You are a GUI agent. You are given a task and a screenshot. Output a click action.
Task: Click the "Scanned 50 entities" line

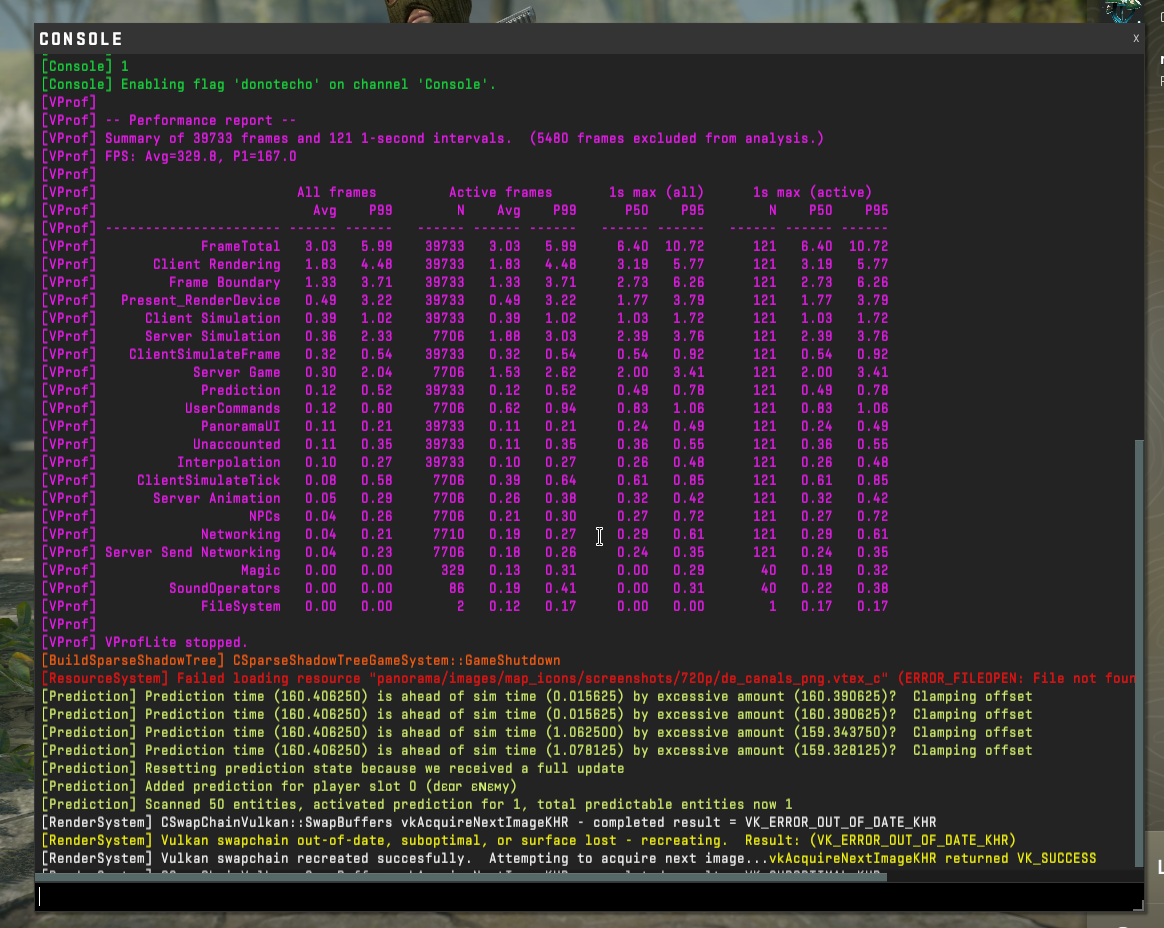(x=417, y=805)
